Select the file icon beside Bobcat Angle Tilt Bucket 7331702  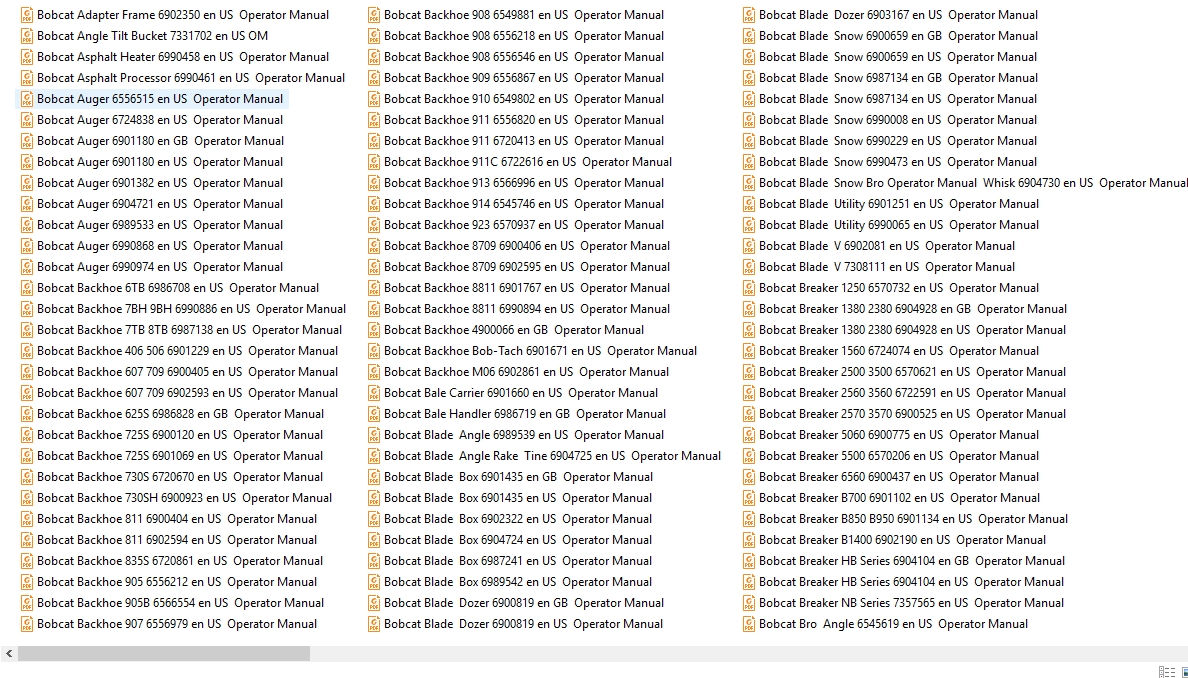[27, 36]
